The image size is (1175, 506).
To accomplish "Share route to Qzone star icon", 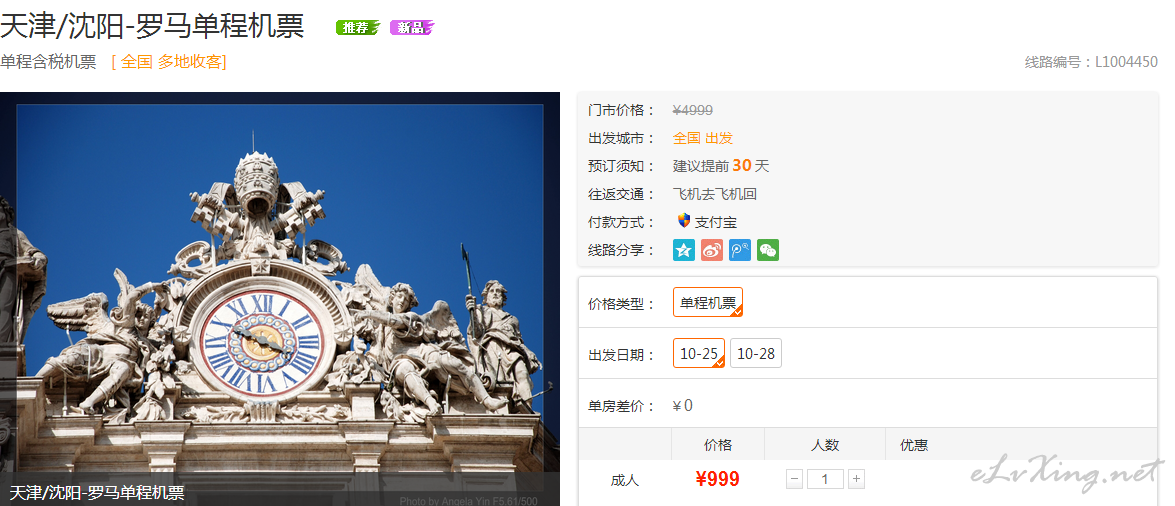I will coord(683,250).
